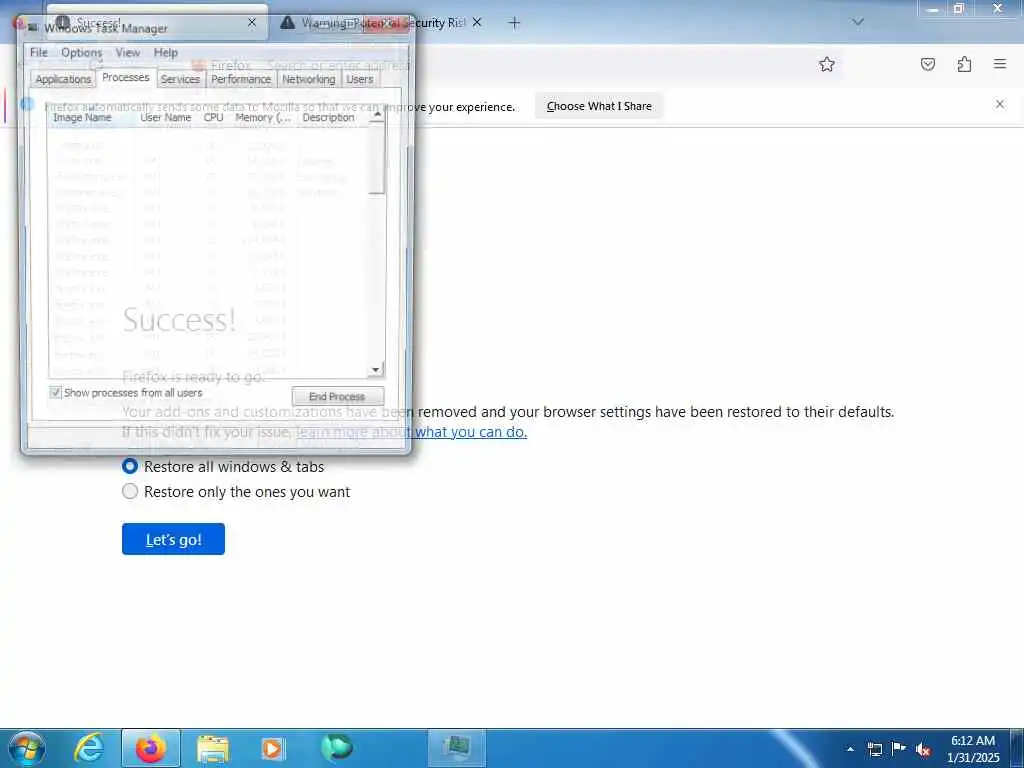The image size is (1024, 768).
Task: Click the green round taskbar icon
Action: [337, 747]
